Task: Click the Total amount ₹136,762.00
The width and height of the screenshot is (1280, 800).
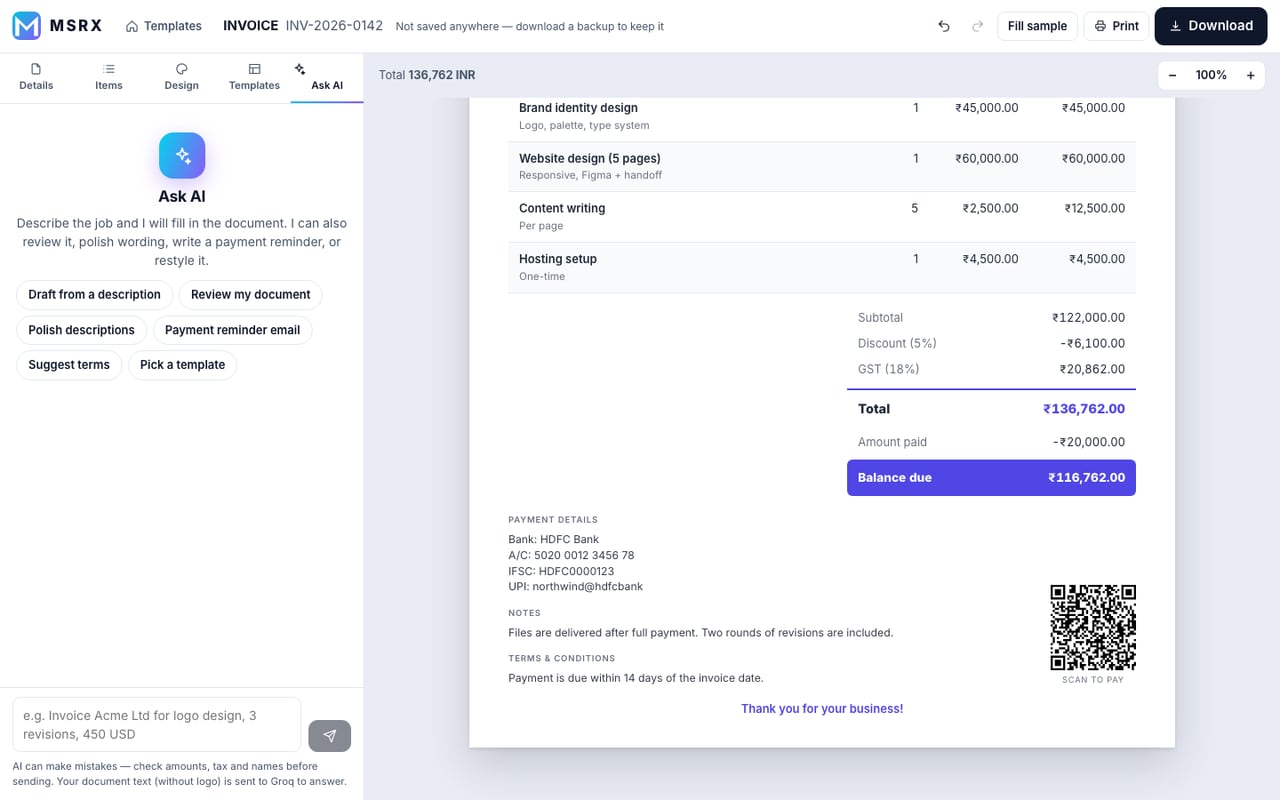Action: click(x=1084, y=409)
